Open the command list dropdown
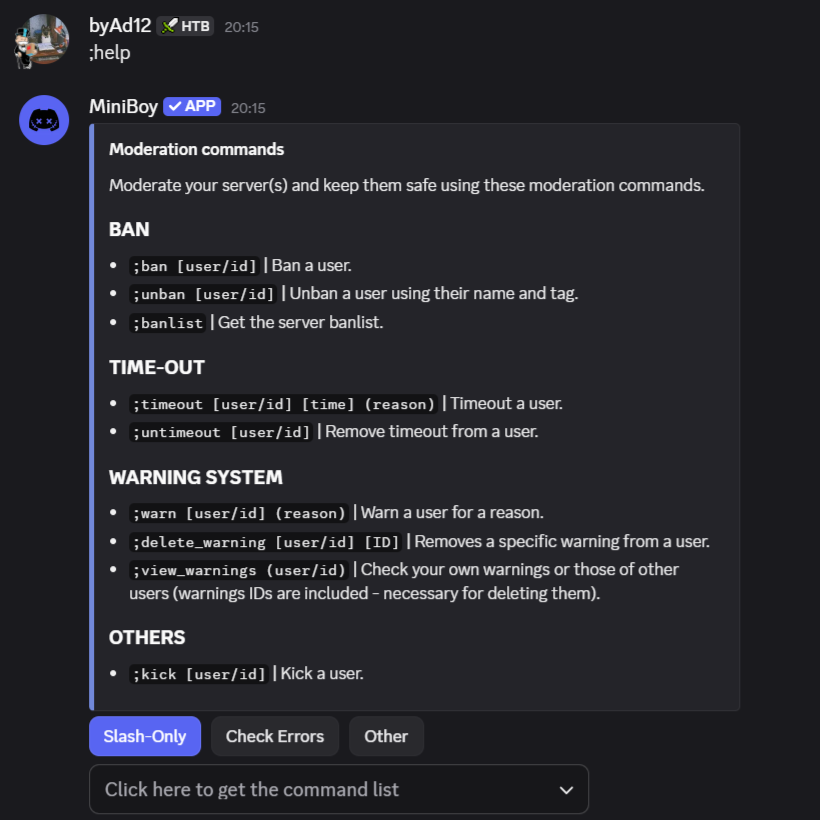The width and height of the screenshot is (820, 820). (338, 790)
